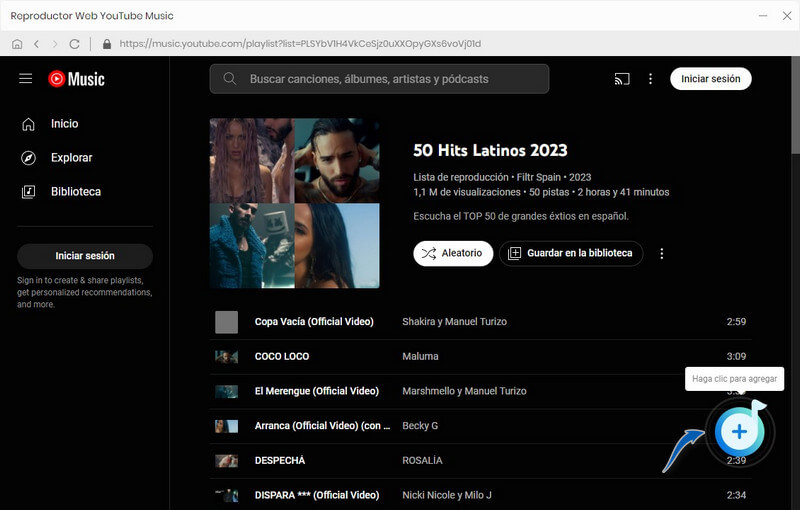The width and height of the screenshot is (800, 510).
Task: Open artist Shakira y Manuel Turizo
Action: point(454,322)
